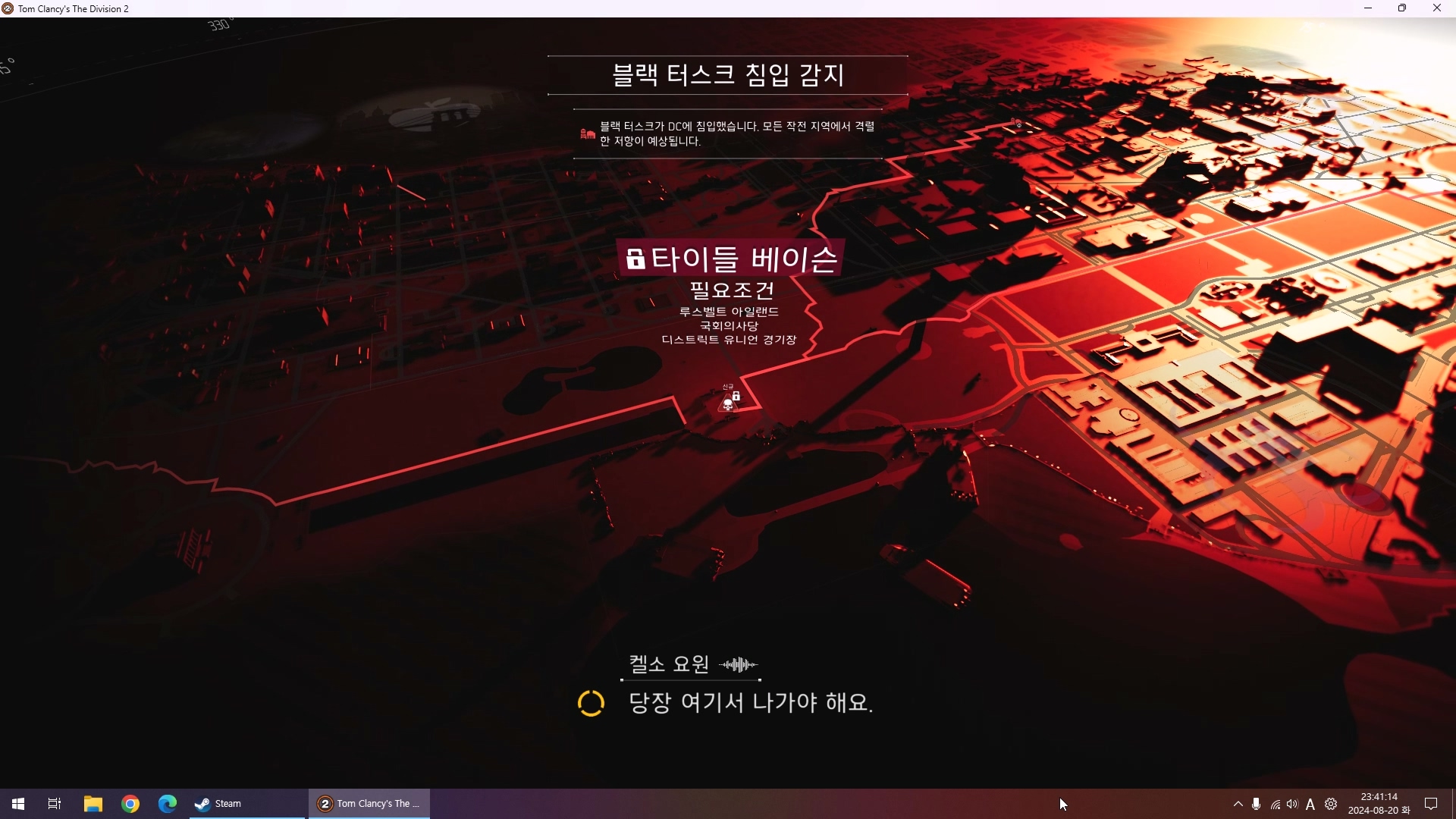
Task: Select the Division 2 taskbar window button
Action: tap(369, 804)
